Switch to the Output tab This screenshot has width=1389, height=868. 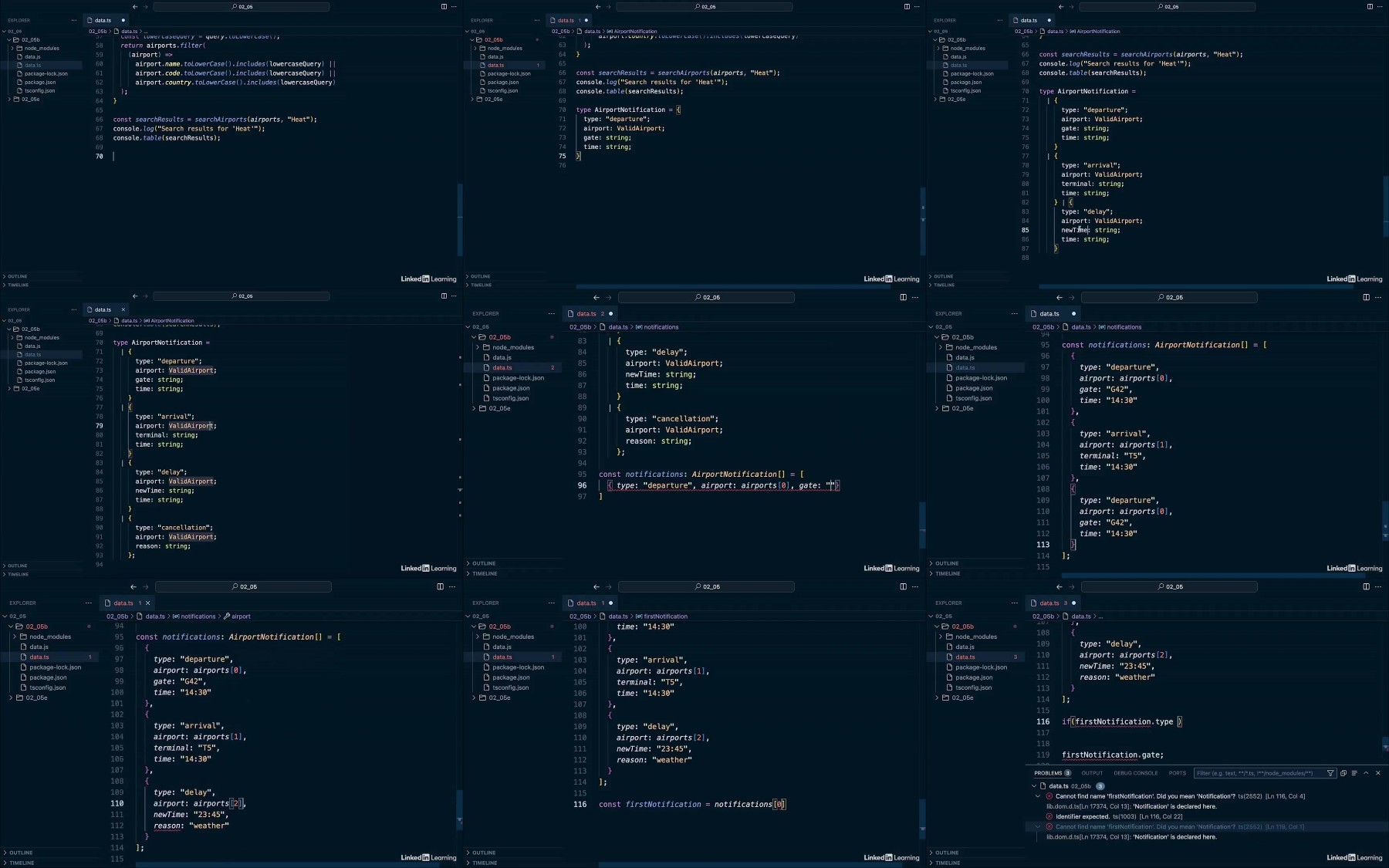[x=1092, y=773]
